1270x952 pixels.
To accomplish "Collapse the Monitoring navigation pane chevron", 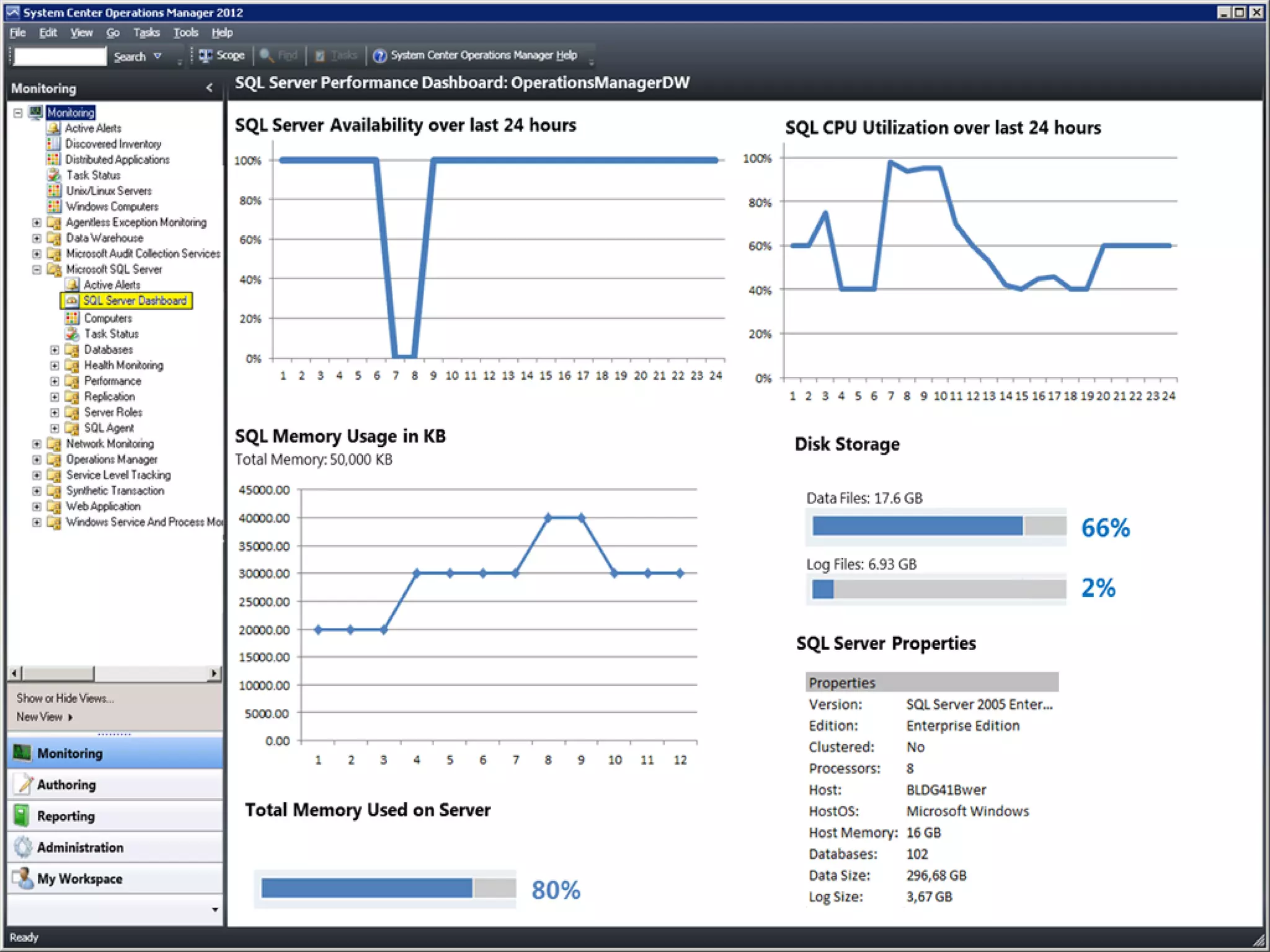I will tap(209, 88).
